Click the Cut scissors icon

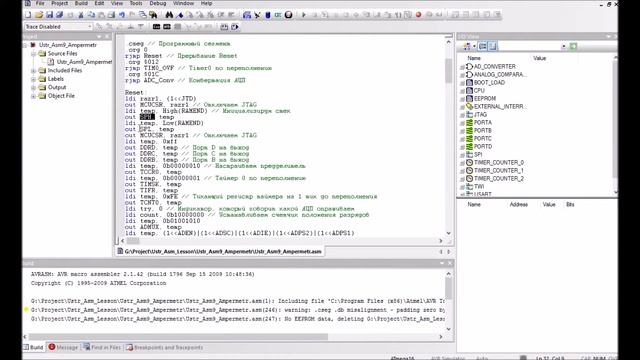tap(81, 15)
